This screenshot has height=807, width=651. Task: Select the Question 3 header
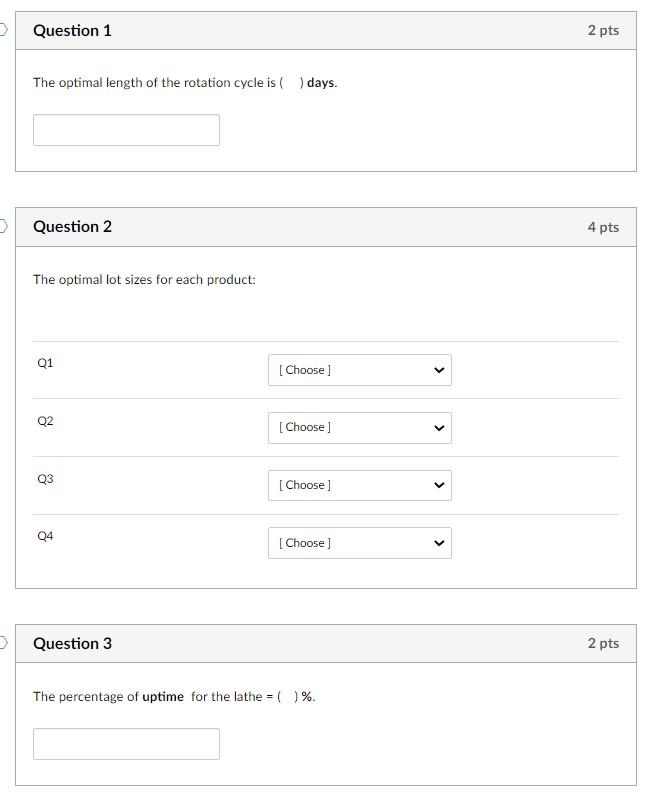click(x=71, y=643)
